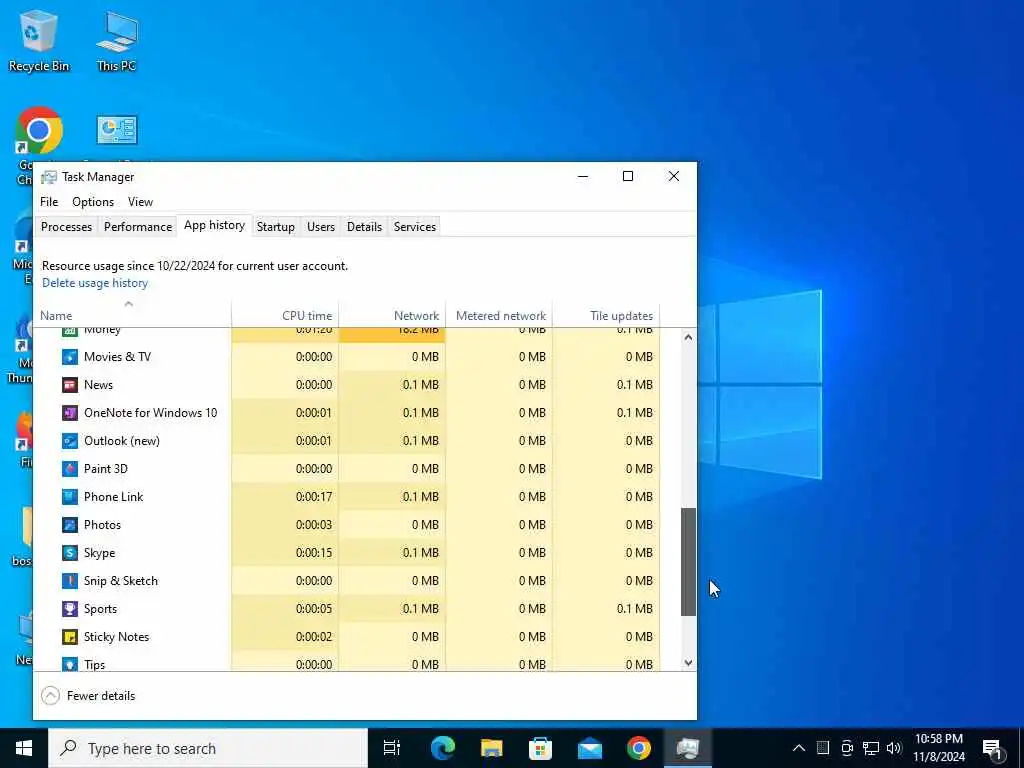Viewport: 1024px width, 768px height.
Task: Select the Phone Link row name
Action: (x=114, y=497)
